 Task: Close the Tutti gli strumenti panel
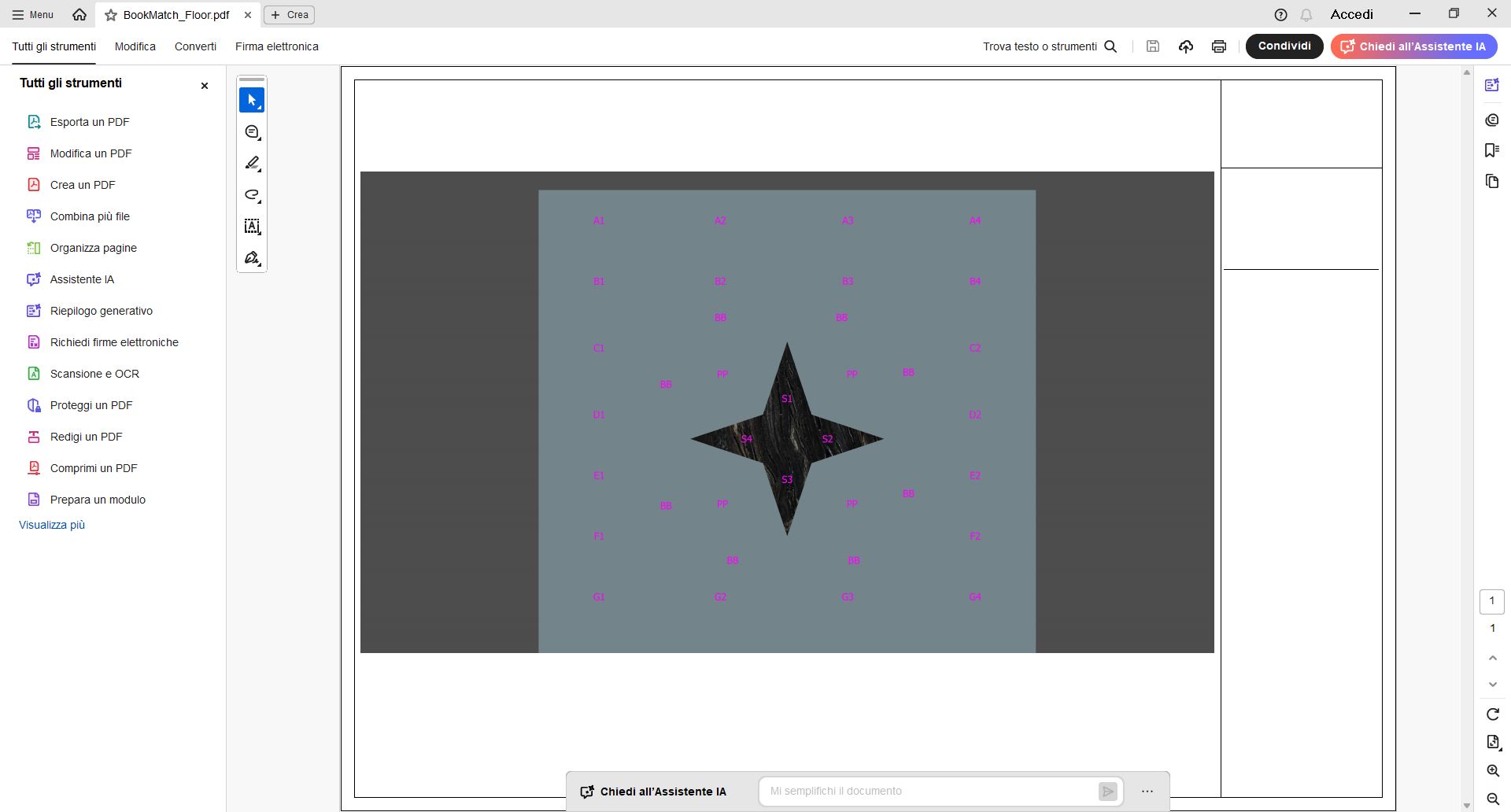[205, 86]
